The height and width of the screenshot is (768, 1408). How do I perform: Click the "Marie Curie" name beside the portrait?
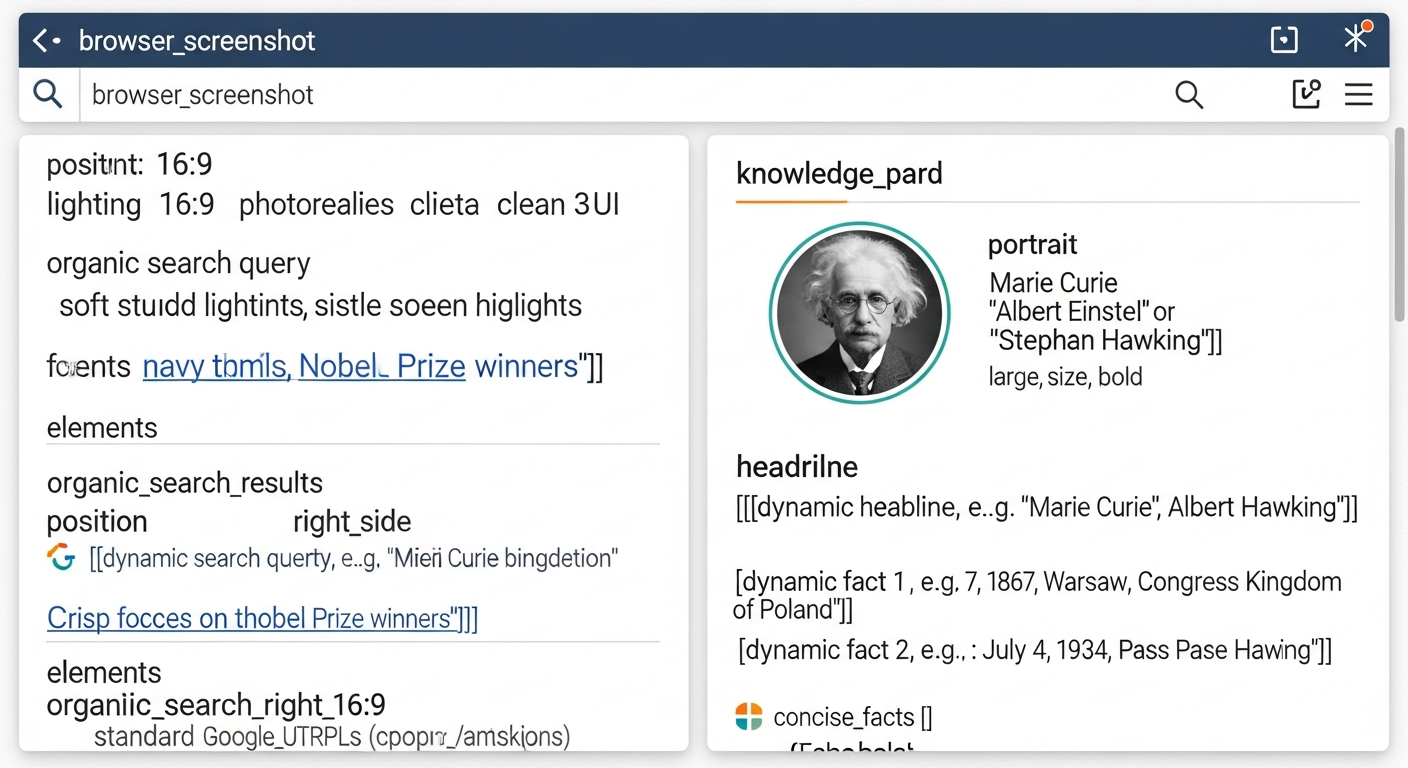tap(1053, 283)
